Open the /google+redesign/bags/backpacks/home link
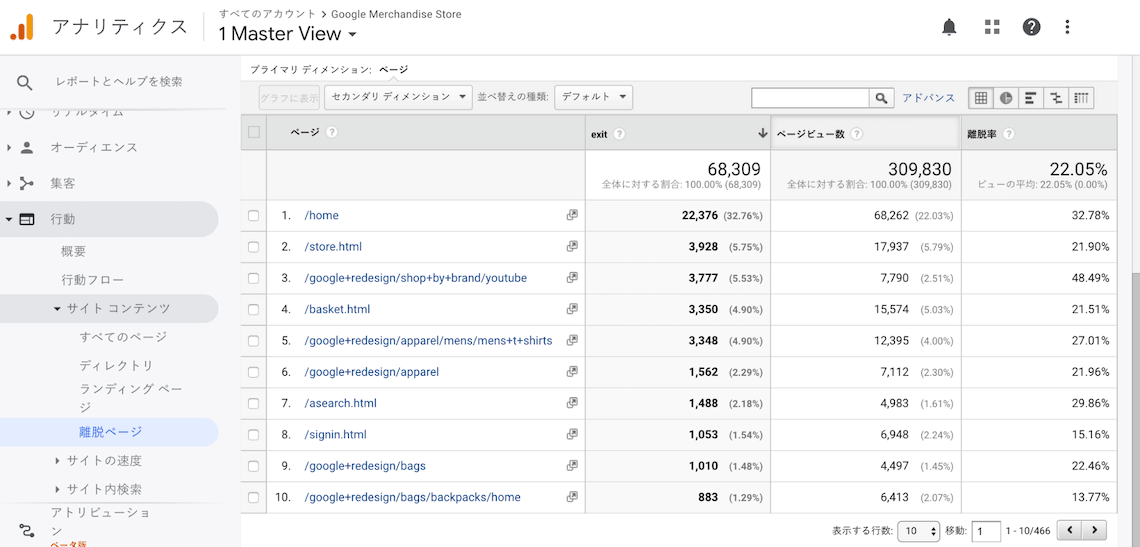Image resolution: width=1140 pixels, height=547 pixels. click(412, 497)
